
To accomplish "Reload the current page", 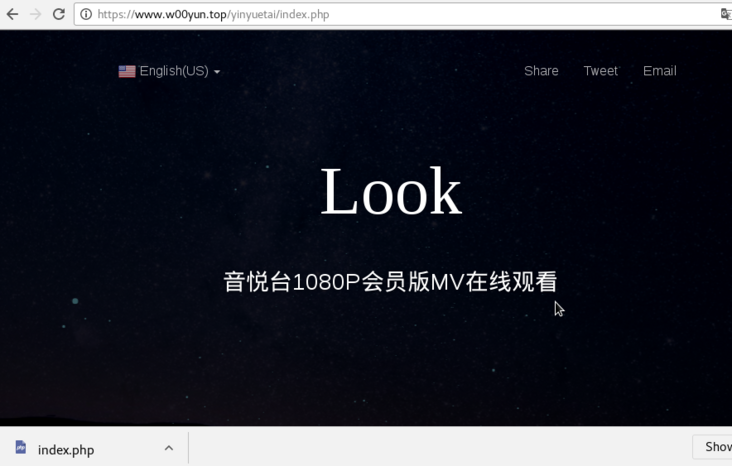I will [x=58, y=14].
